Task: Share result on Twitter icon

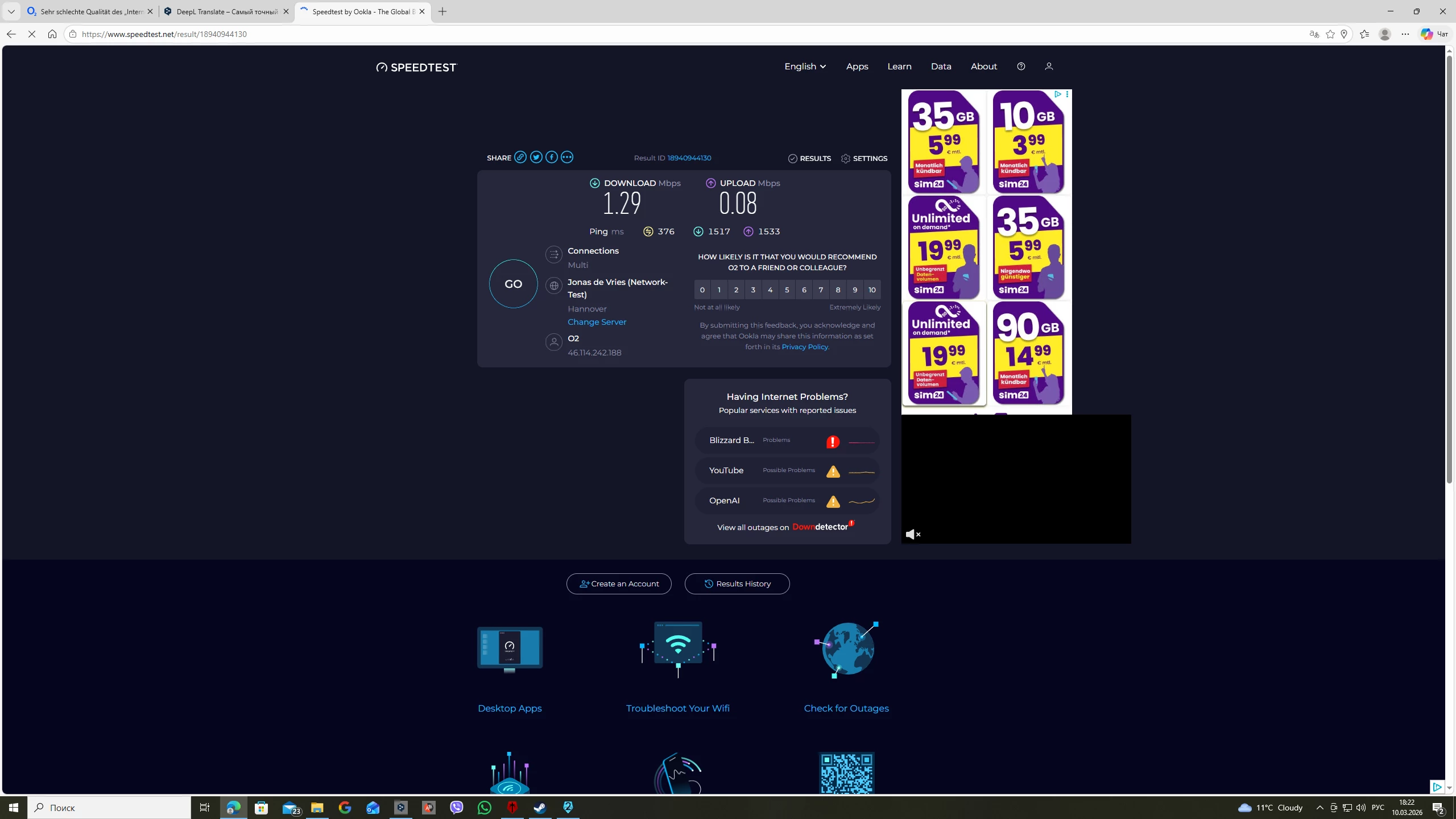Action: click(536, 158)
